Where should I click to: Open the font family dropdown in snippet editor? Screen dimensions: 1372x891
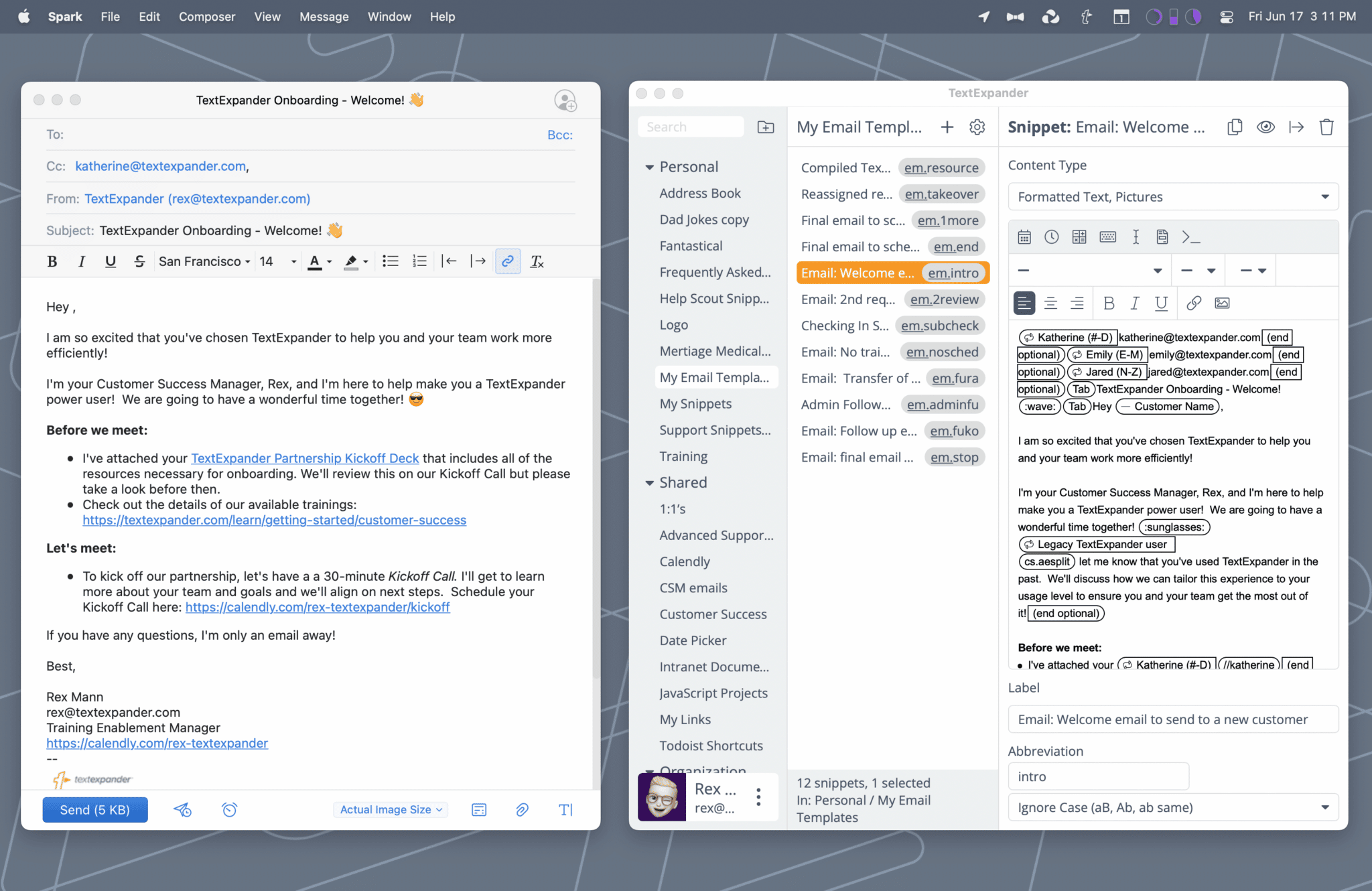click(x=1089, y=271)
